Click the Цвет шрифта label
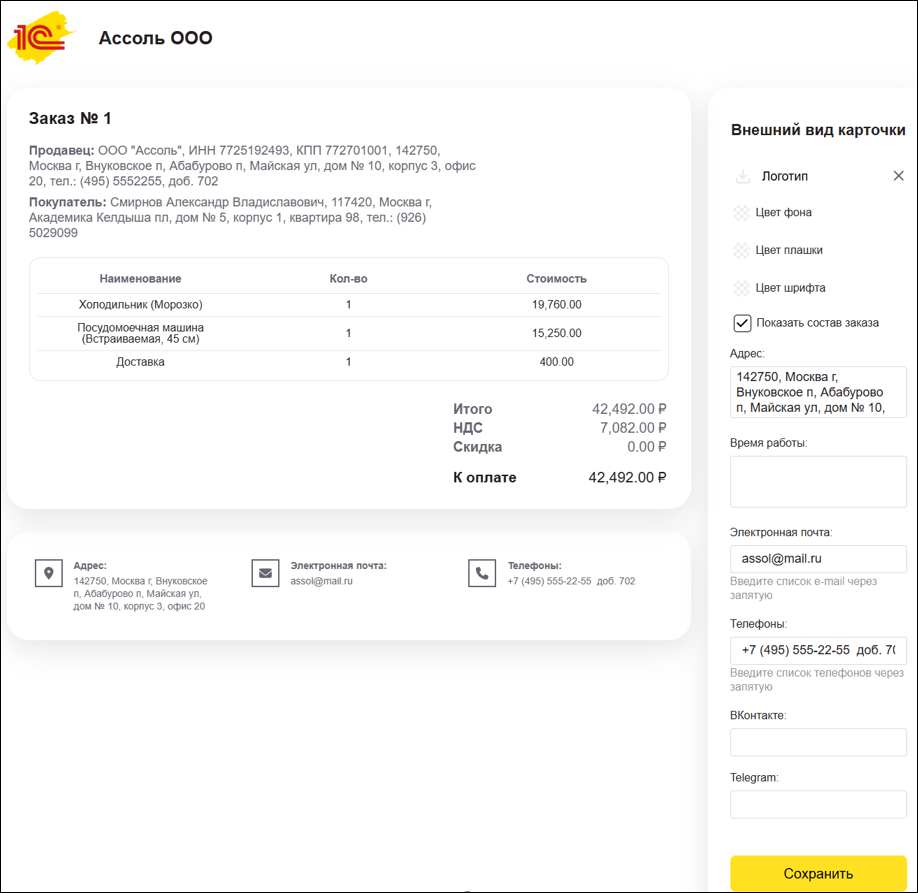The width and height of the screenshot is (918, 893). point(790,288)
